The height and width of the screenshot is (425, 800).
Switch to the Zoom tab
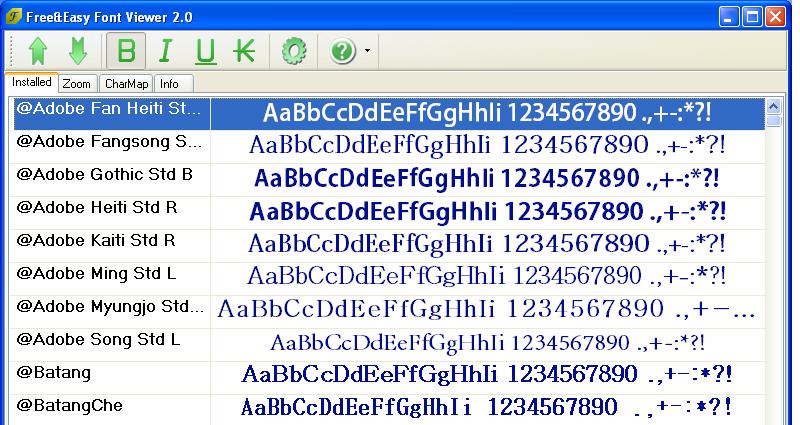coord(76,84)
